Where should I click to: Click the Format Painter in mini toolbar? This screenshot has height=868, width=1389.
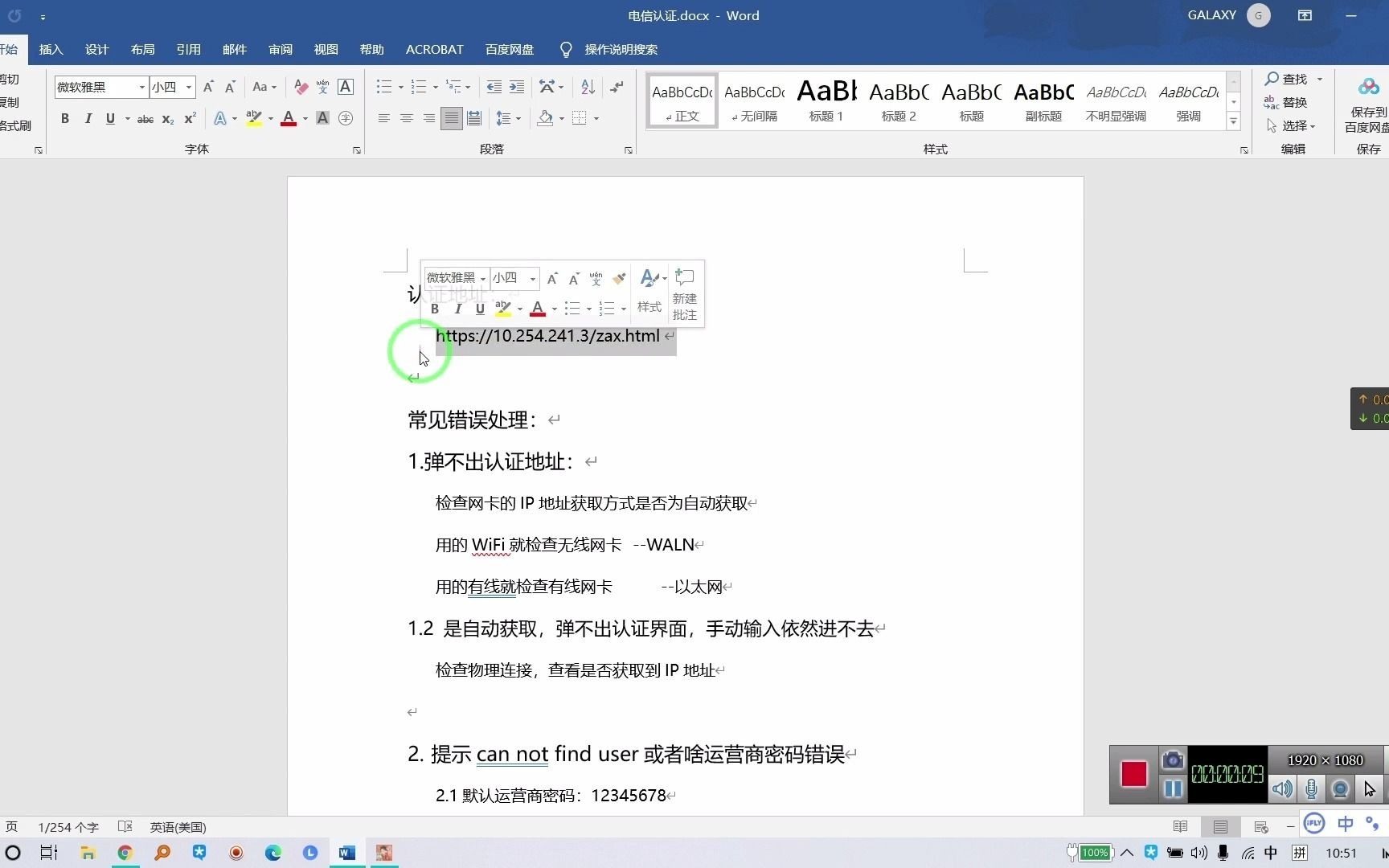click(x=619, y=279)
